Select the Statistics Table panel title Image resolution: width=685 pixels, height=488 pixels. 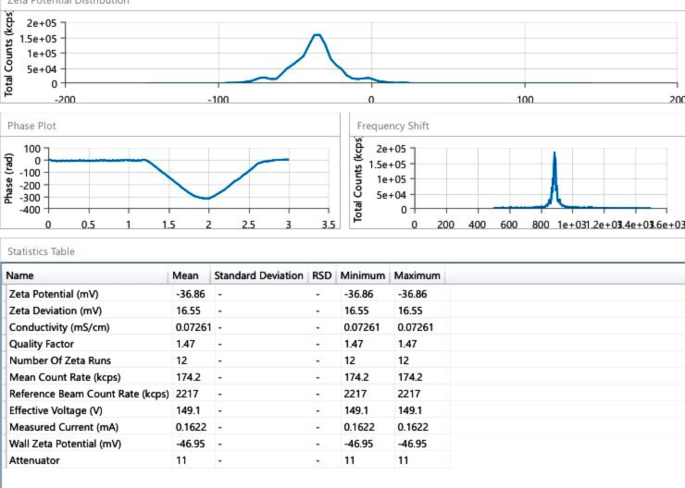pyautogui.click(x=41, y=251)
